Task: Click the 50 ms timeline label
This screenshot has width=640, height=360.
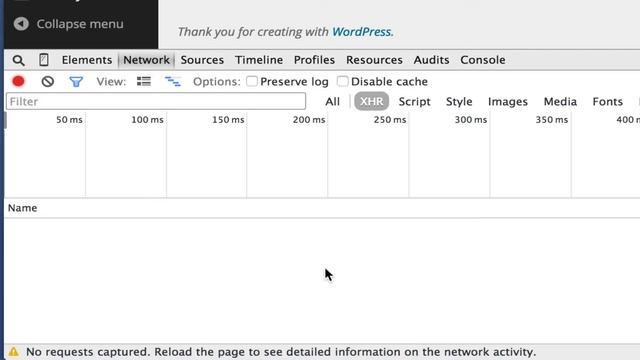Action: click(69, 120)
